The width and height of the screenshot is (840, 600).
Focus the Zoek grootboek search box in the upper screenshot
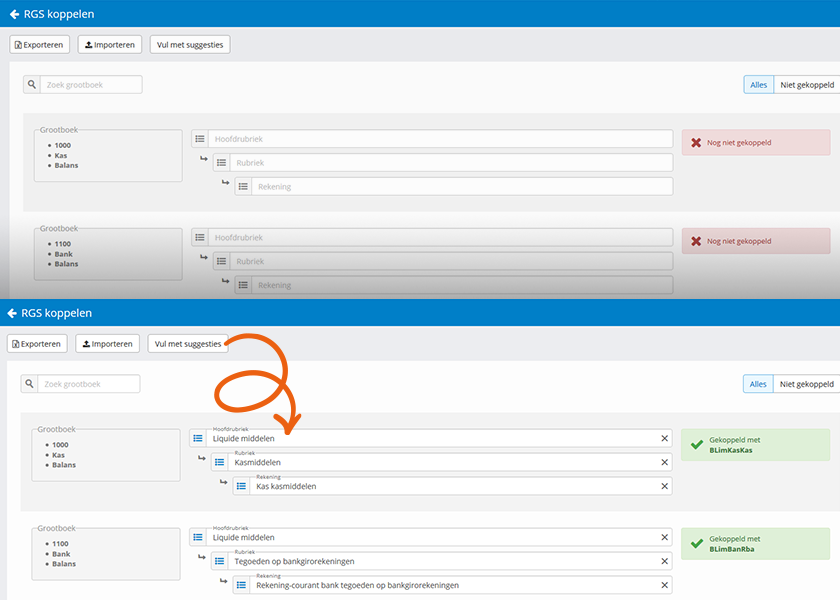coord(91,85)
